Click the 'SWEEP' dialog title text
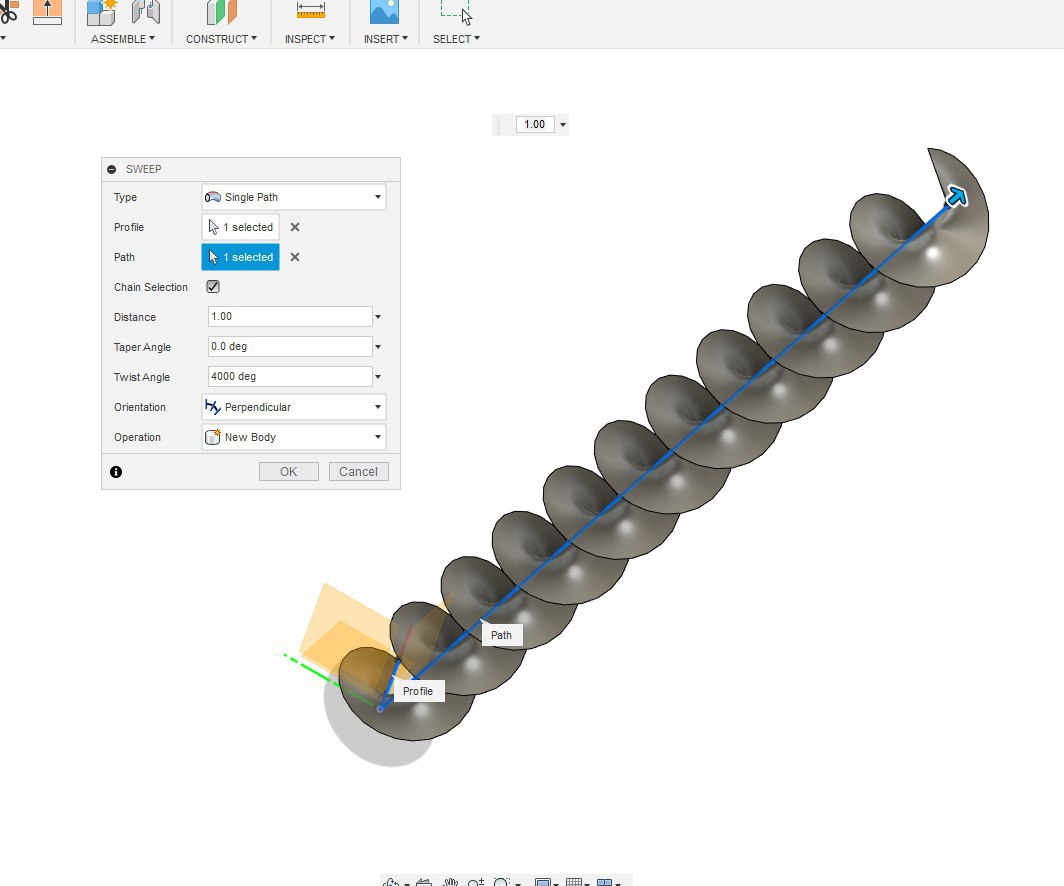This screenshot has width=1064, height=886. click(x=144, y=169)
